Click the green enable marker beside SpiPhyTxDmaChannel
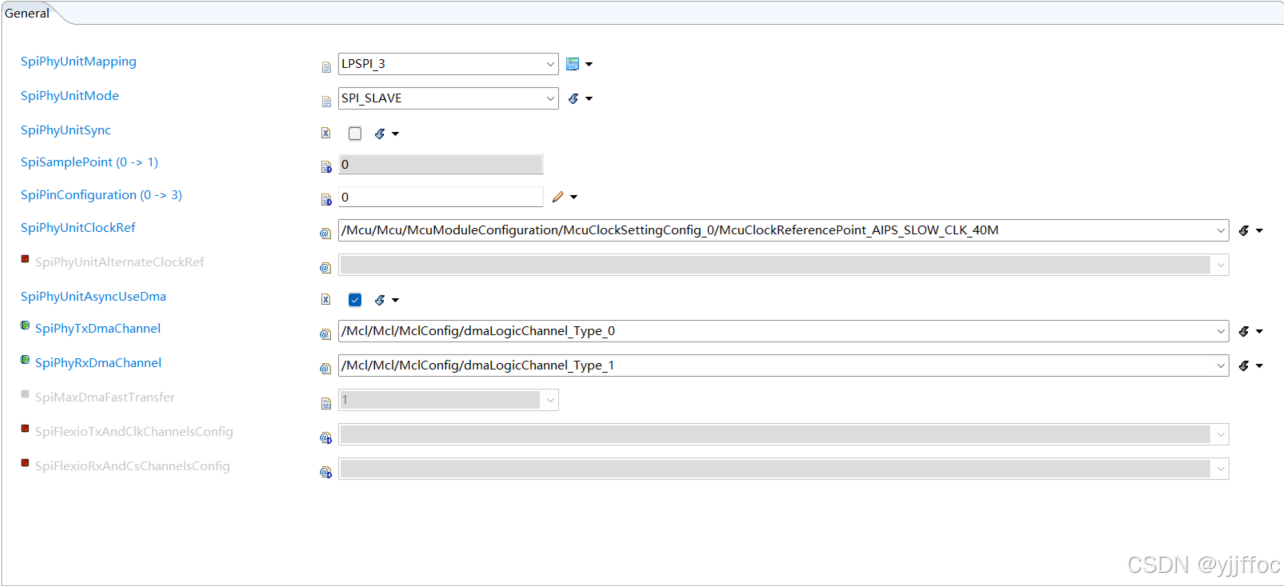This screenshot has width=1284, height=586. (x=25, y=326)
